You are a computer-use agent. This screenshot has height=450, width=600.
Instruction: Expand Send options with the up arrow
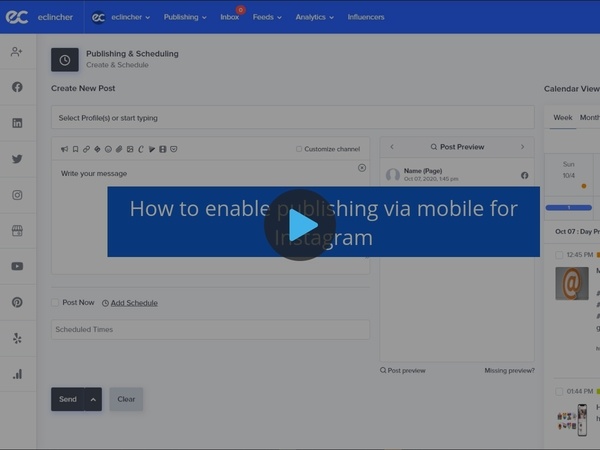tap(93, 399)
